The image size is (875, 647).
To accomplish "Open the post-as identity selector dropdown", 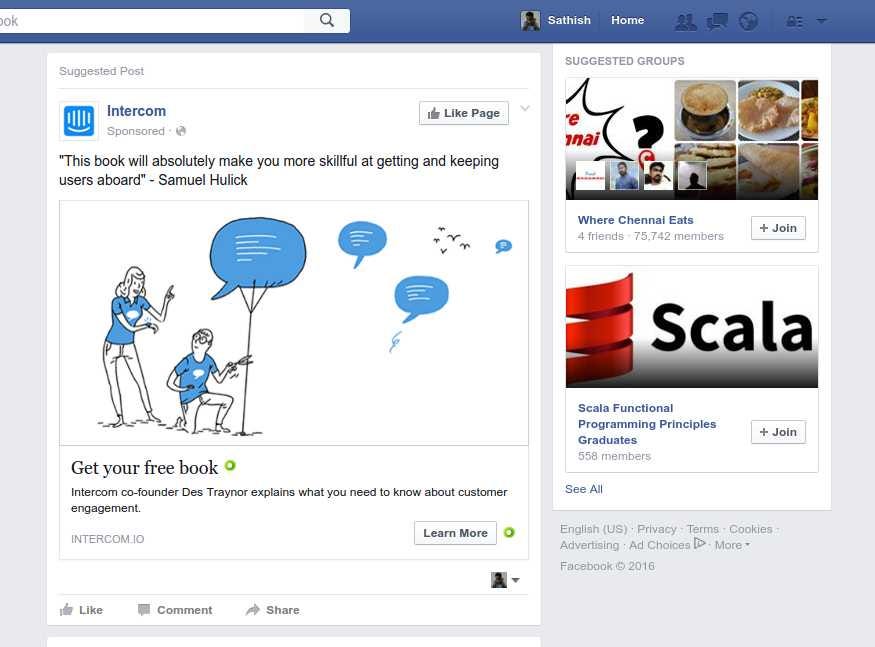I will [505, 580].
